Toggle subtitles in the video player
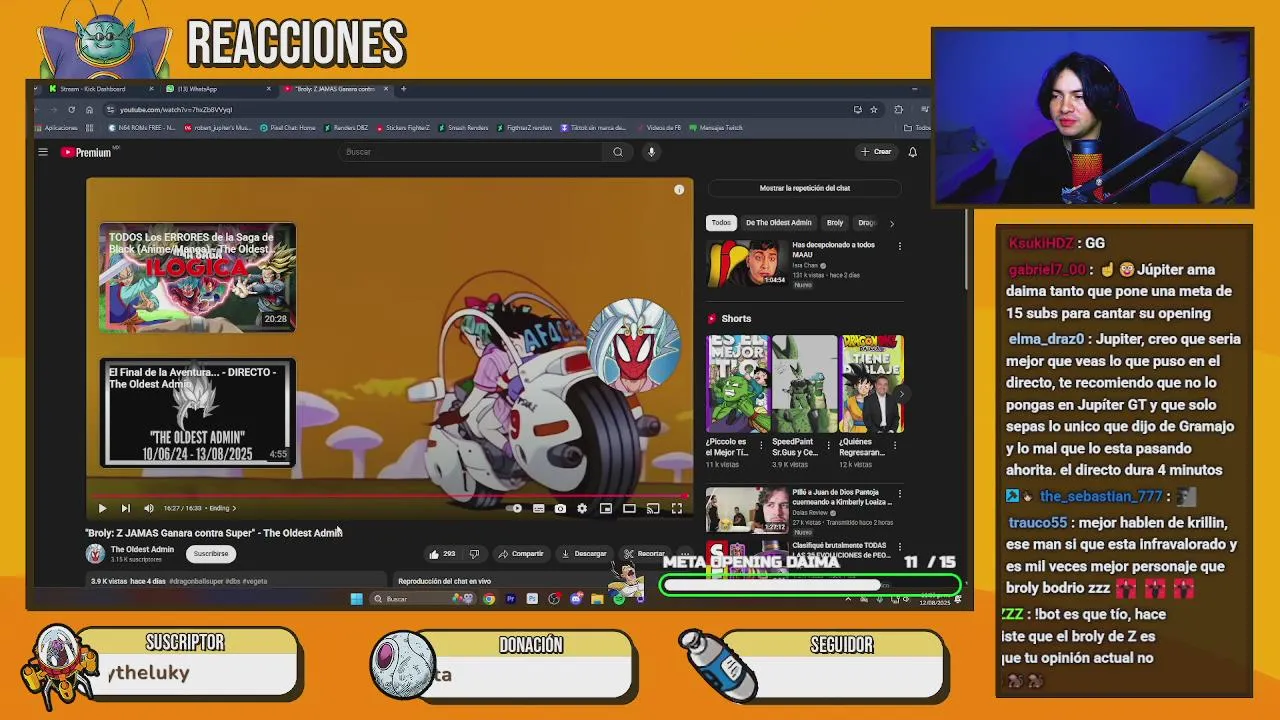This screenshot has height=720, width=1280. (x=538, y=508)
